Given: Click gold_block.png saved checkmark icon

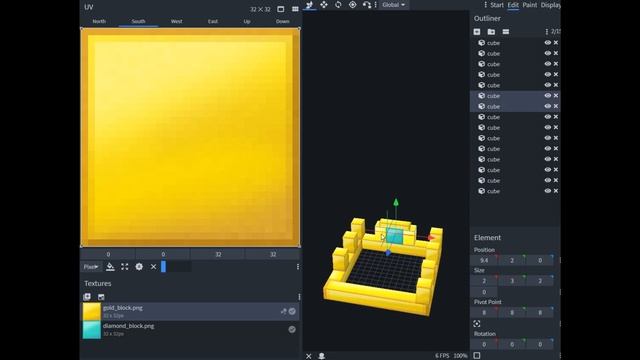Looking at the screenshot, I should (x=292, y=311).
